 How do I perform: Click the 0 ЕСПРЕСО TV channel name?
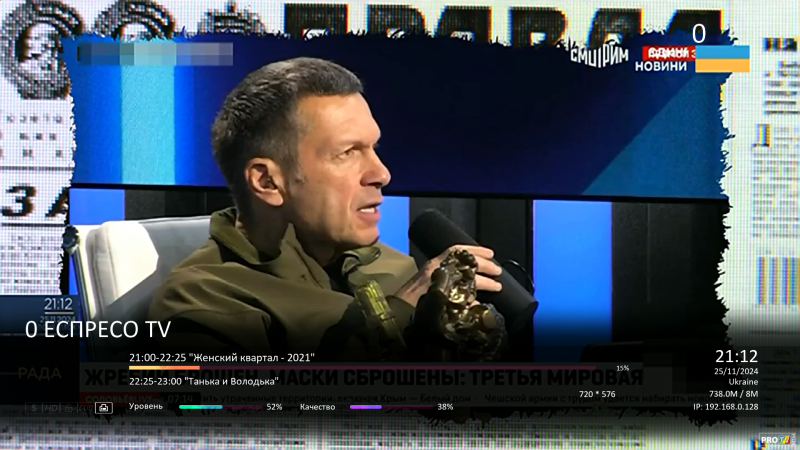point(98,329)
